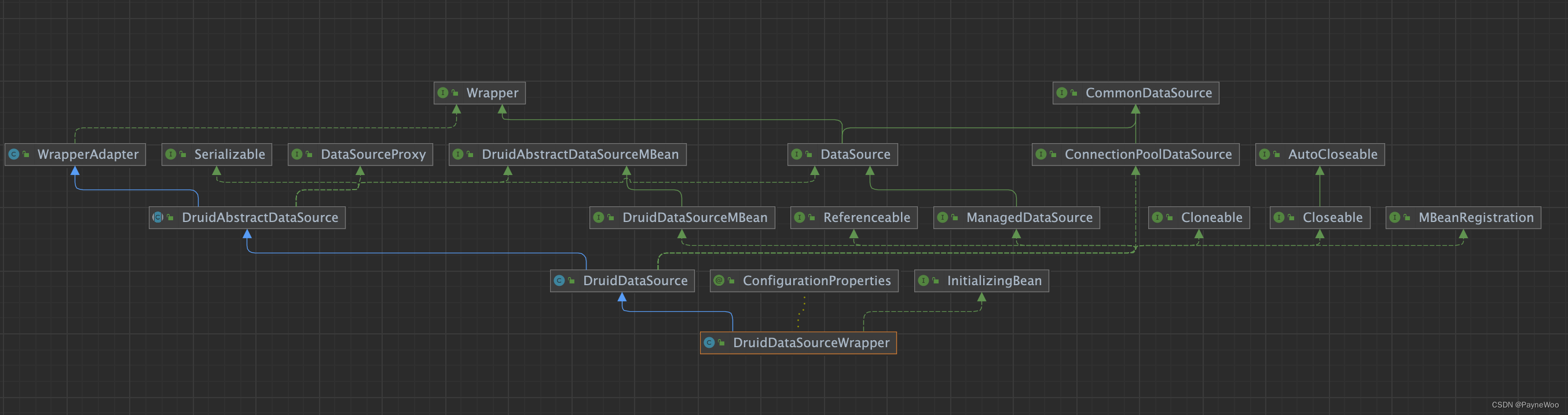Click the interface icon beside Serializable
The width and height of the screenshot is (1568, 415).
[170, 154]
